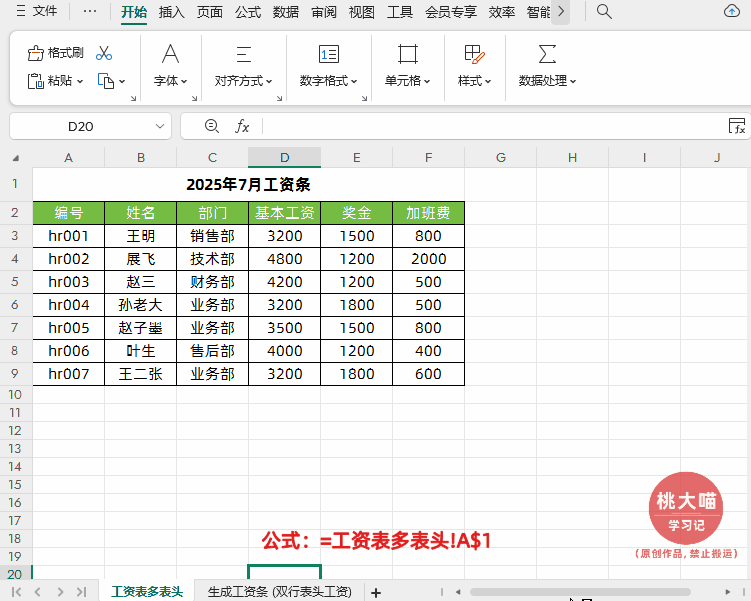The image size is (751, 601).
Task: Switch to the 会员专享 tab
Action: click(451, 12)
